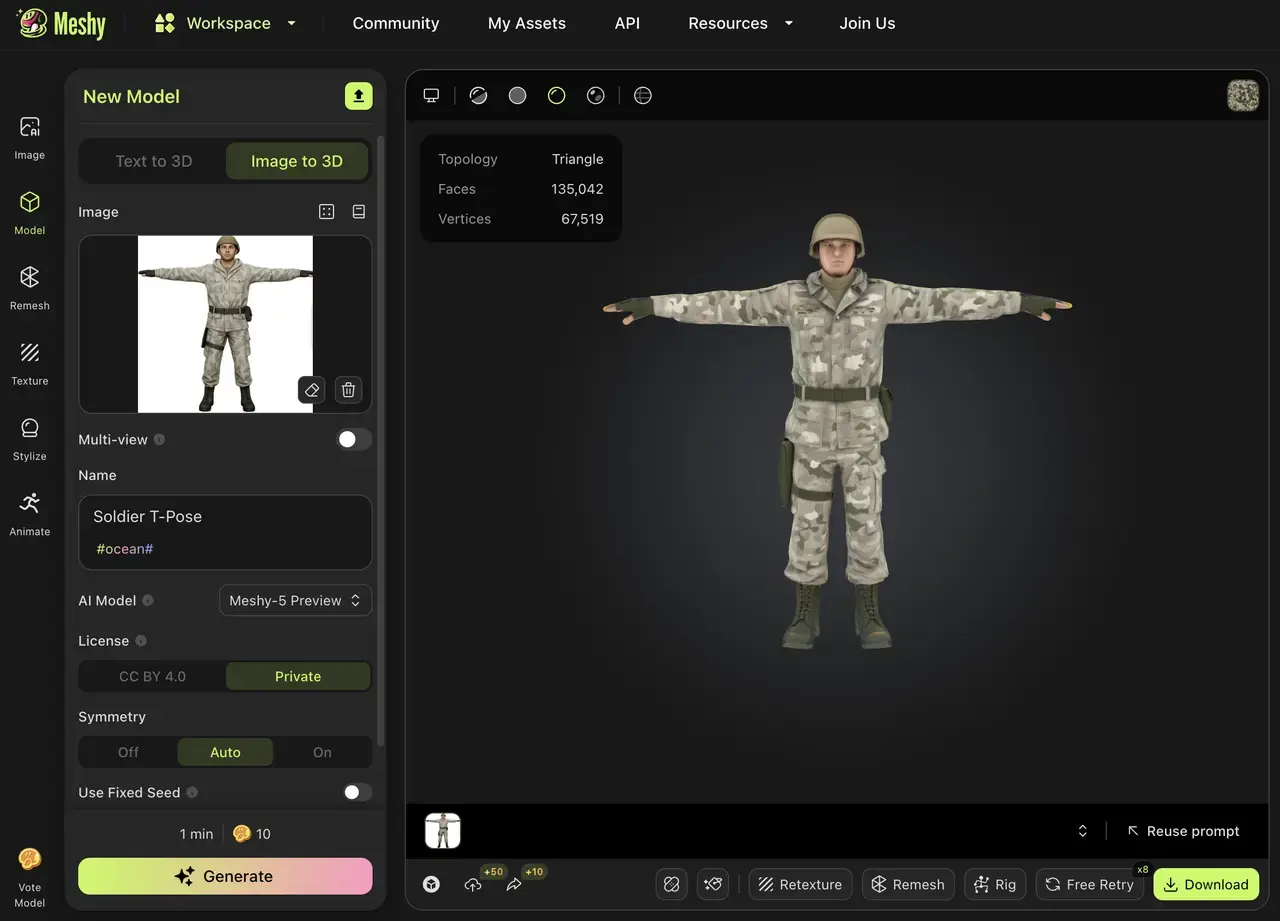Open the share option for +10 credits
This screenshot has height=921, width=1280.
tap(514, 884)
